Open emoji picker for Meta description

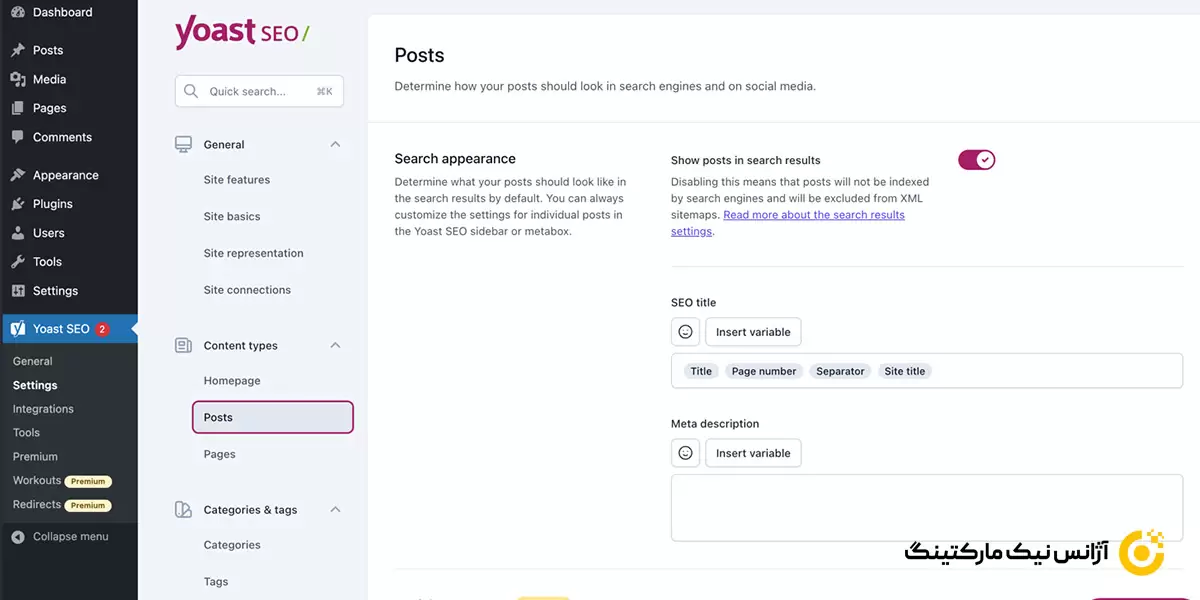tap(685, 453)
